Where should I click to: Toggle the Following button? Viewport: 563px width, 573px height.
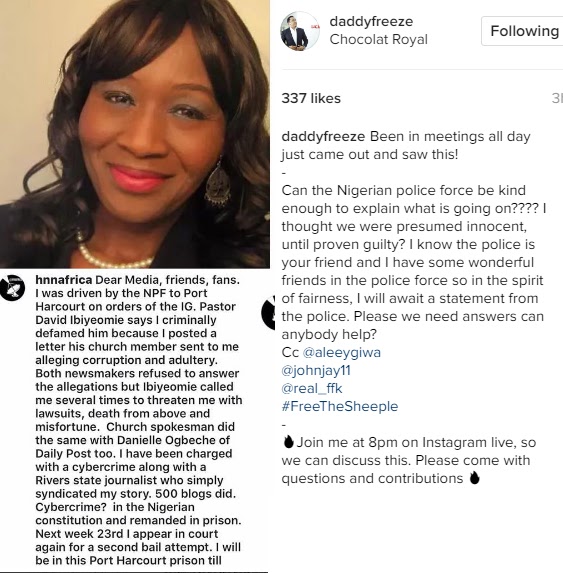[523, 31]
